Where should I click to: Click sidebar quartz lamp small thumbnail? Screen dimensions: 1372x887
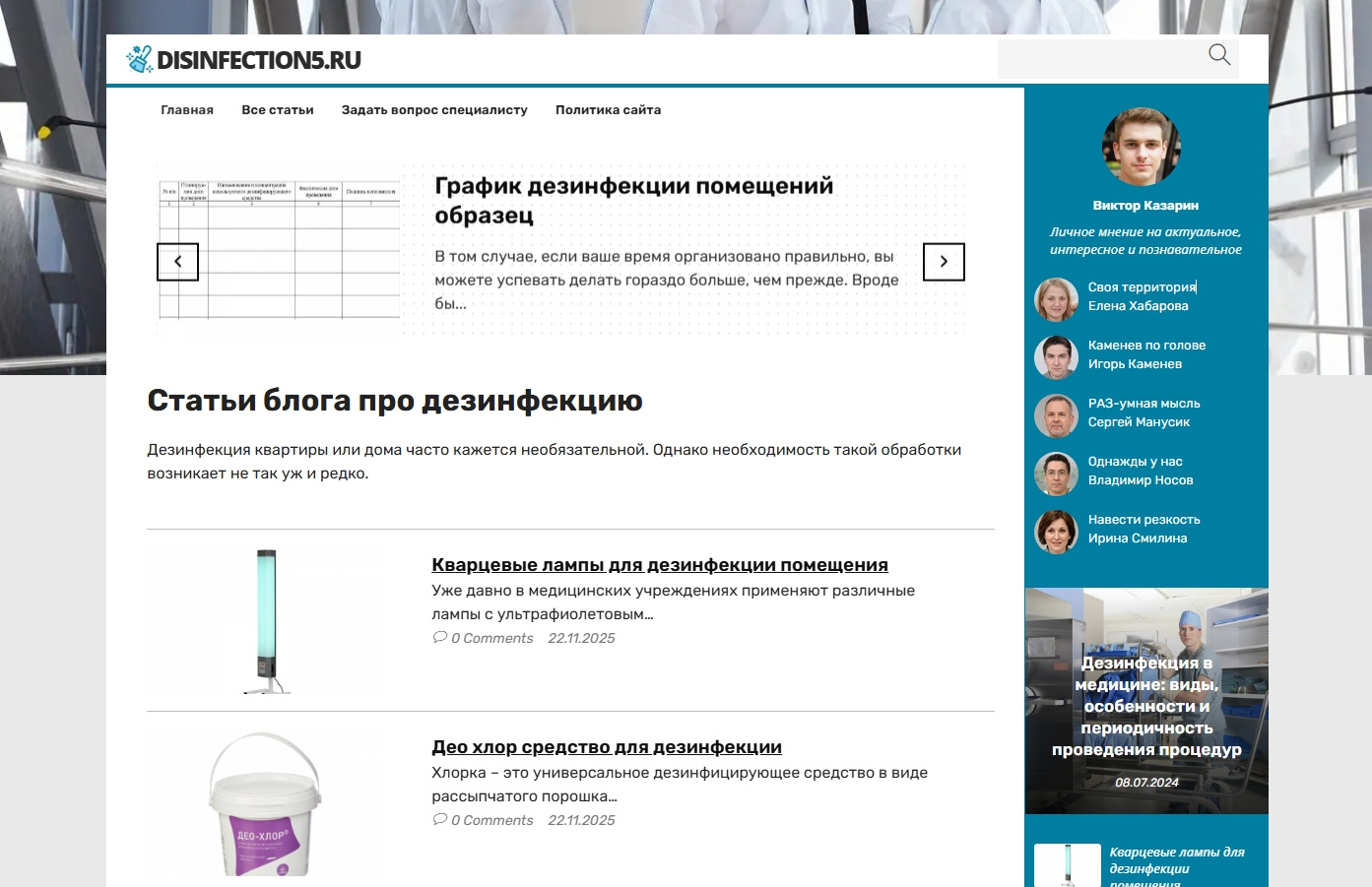1068,865
